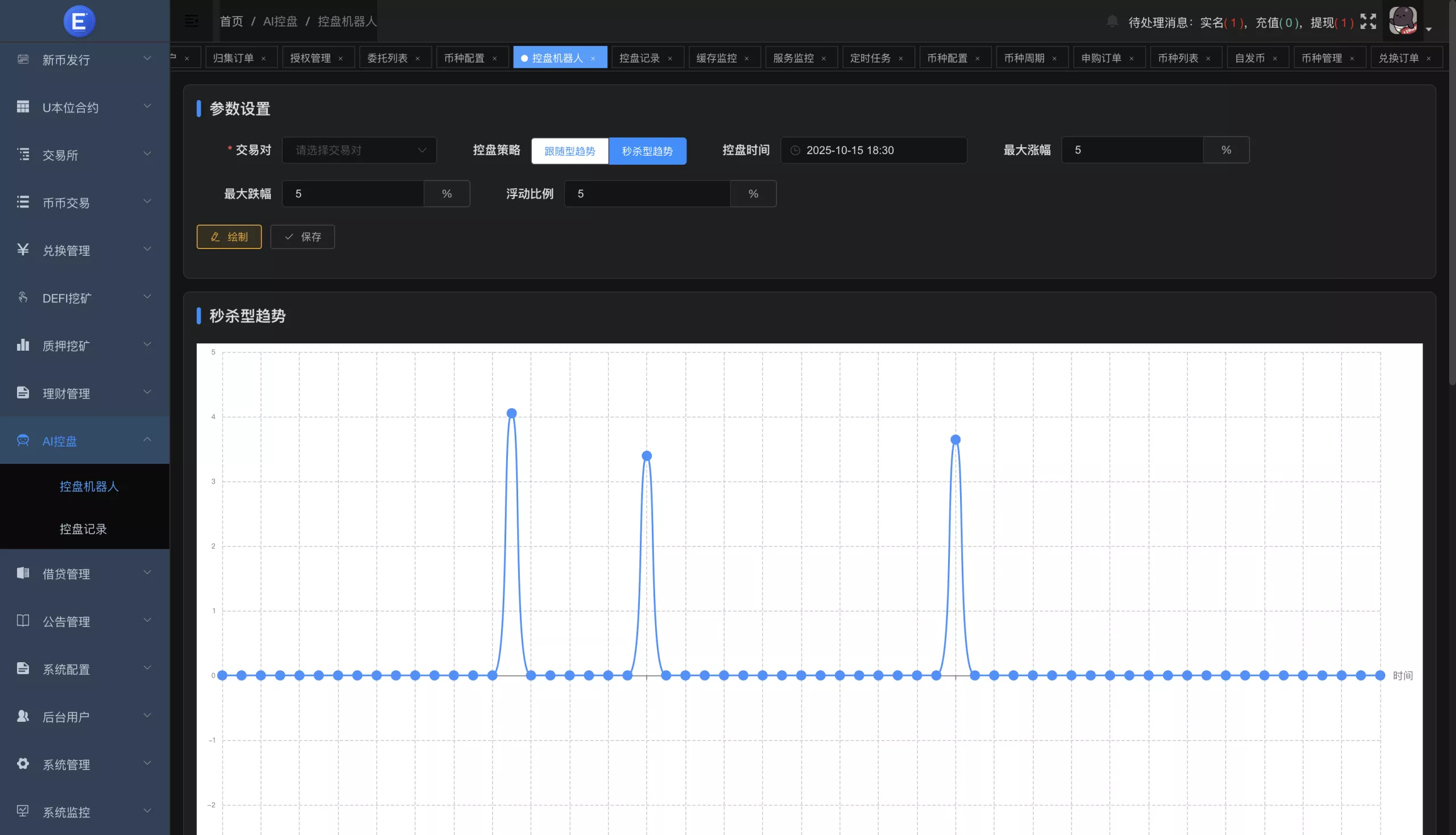Click the E logo icon

pyautogui.click(x=79, y=21)
